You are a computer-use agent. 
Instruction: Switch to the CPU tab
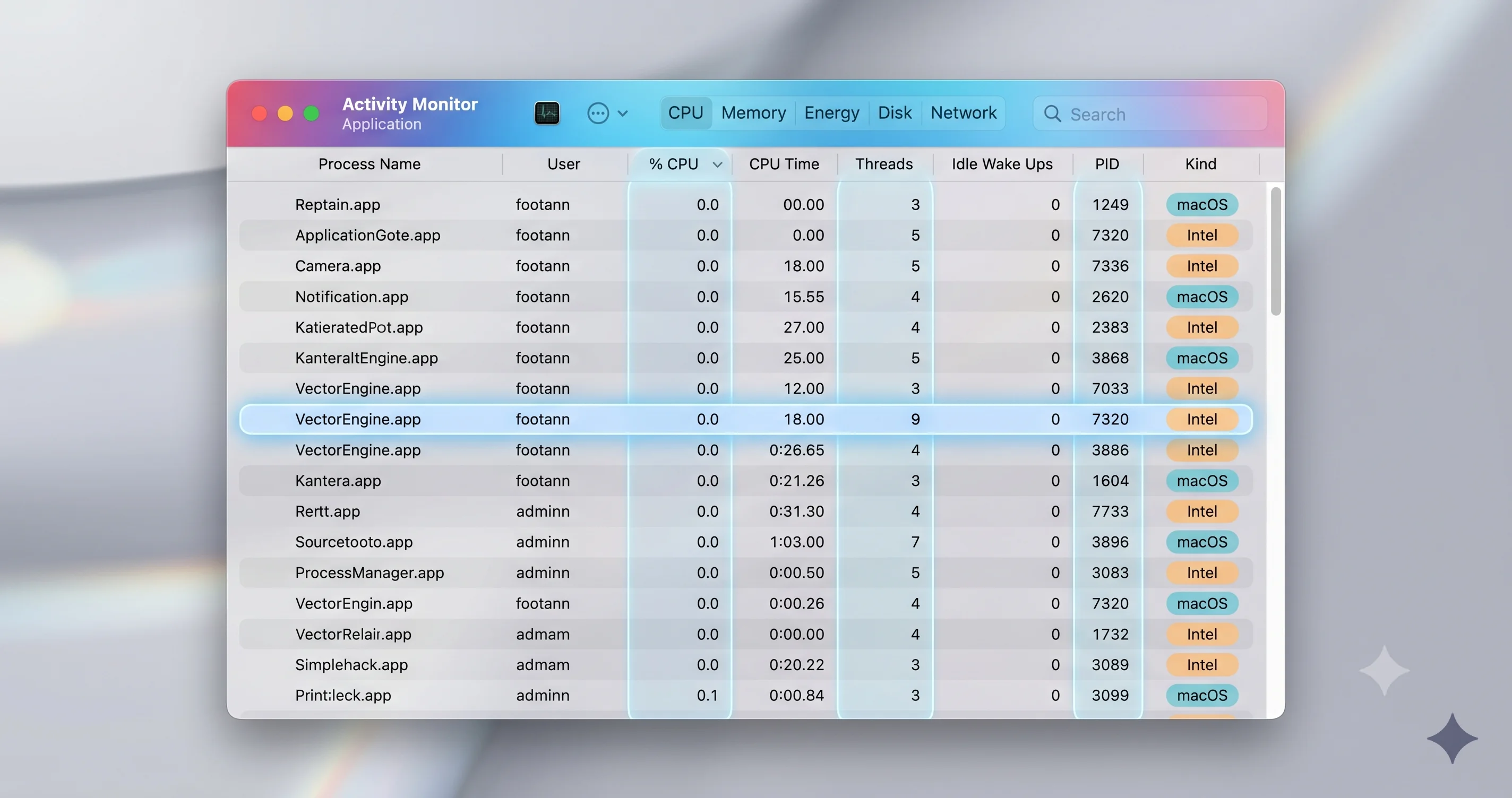pos(685,112)
